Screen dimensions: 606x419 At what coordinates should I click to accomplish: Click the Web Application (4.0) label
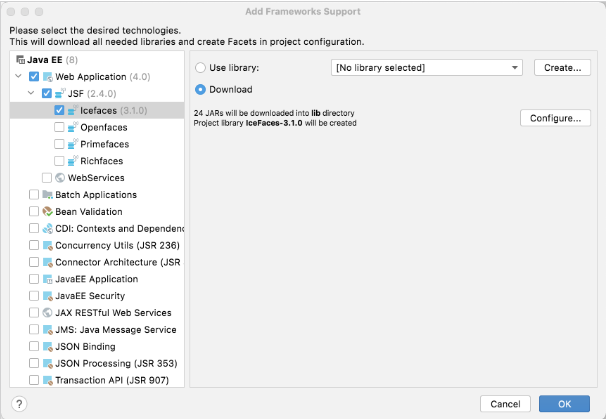(102, 77)
